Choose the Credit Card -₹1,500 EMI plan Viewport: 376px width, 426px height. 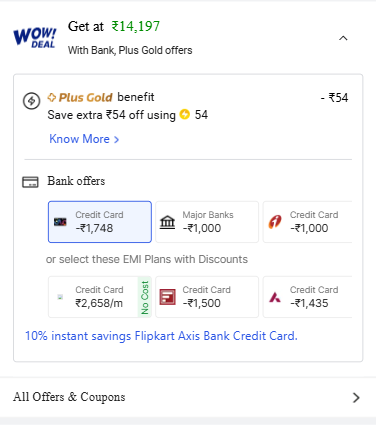pyautogui.click(x=207, y=297)
